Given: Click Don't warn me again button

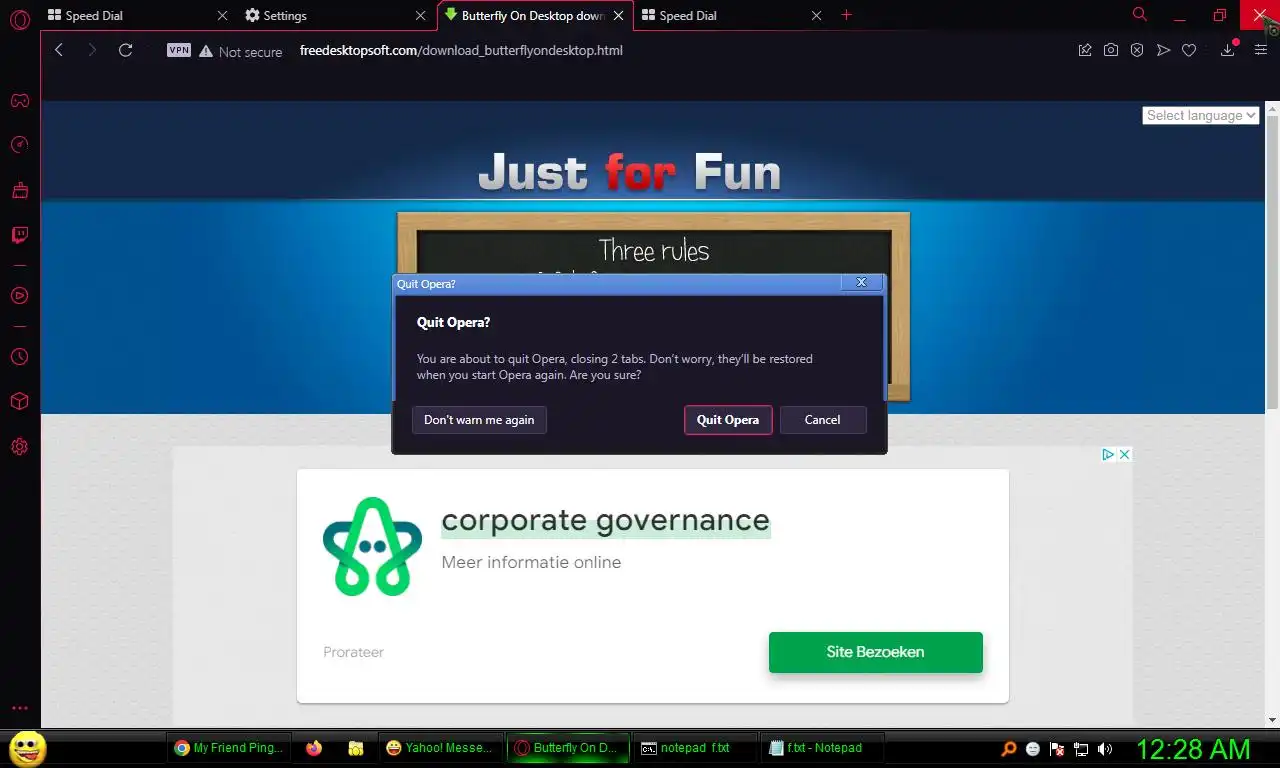Looking at the screenshot, I should click(x=479, y=420).
